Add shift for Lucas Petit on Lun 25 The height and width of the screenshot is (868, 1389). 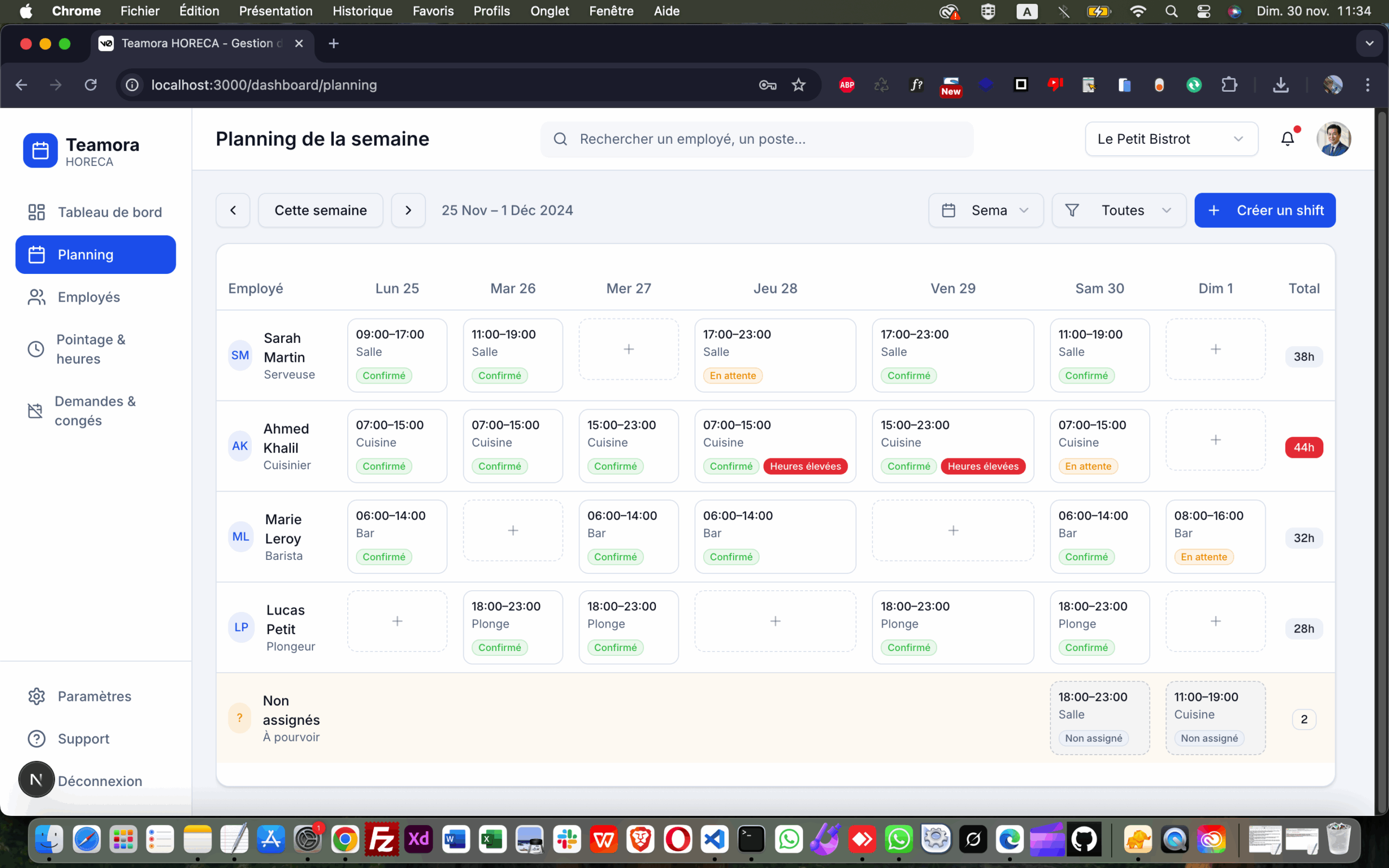coord(397,621)
